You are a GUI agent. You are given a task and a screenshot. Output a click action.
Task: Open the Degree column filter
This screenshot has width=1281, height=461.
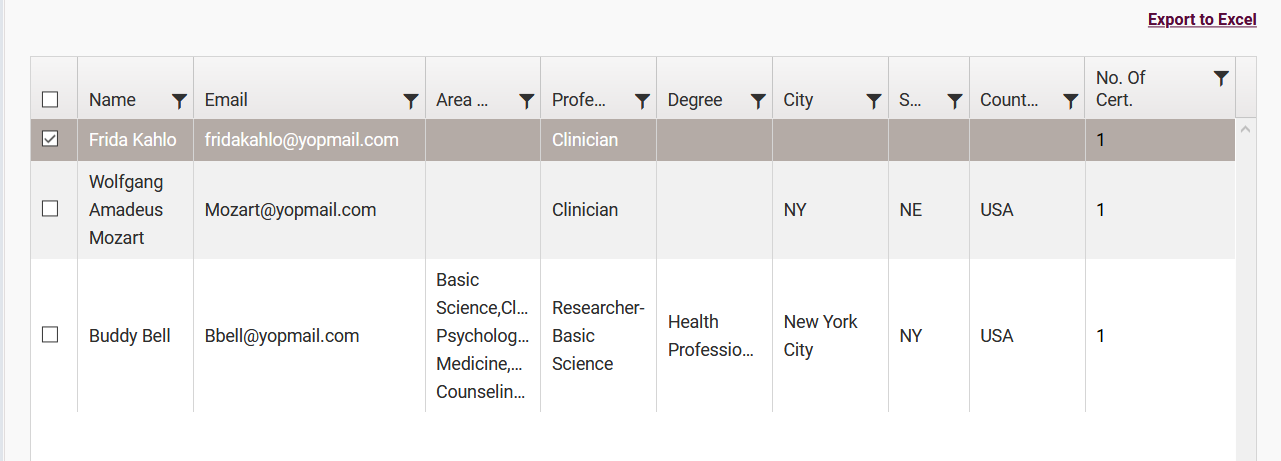click(x=758, y=100)
